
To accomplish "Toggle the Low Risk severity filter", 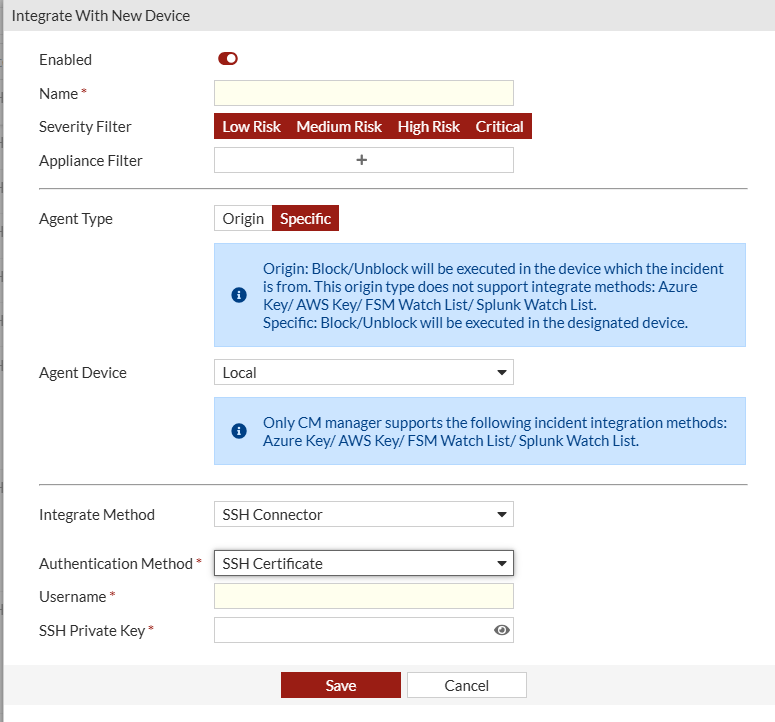I will (251, 127).
